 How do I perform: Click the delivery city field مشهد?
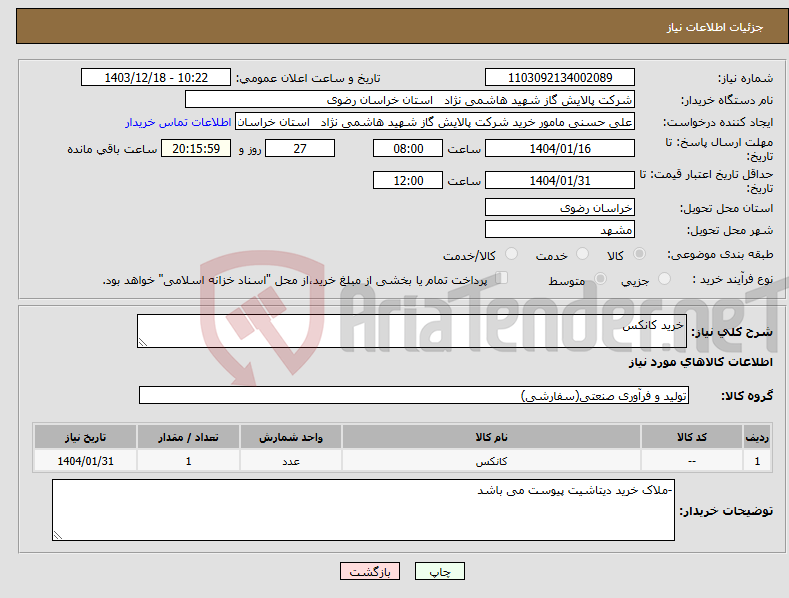pos(560,230)
